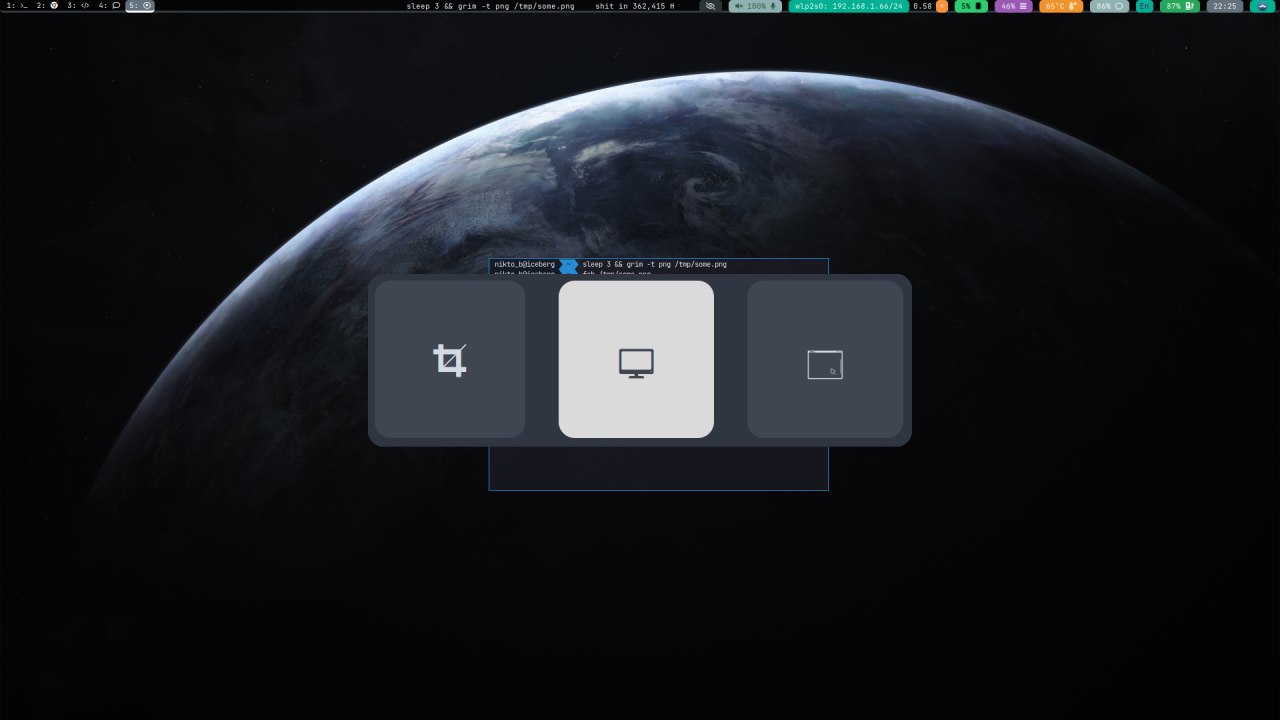
Task: Choose the crop region screenshot option
Action: [450, 359]
